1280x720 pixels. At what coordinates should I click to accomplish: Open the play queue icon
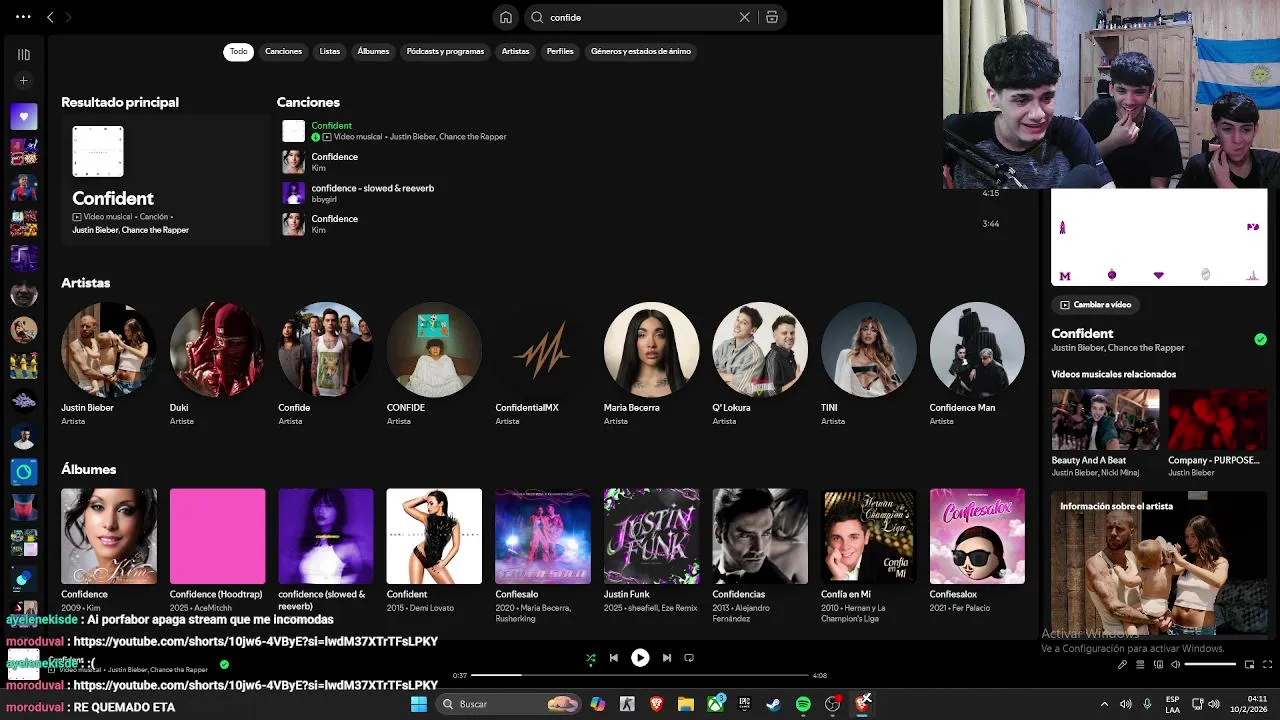click(x=1140, y=664)
